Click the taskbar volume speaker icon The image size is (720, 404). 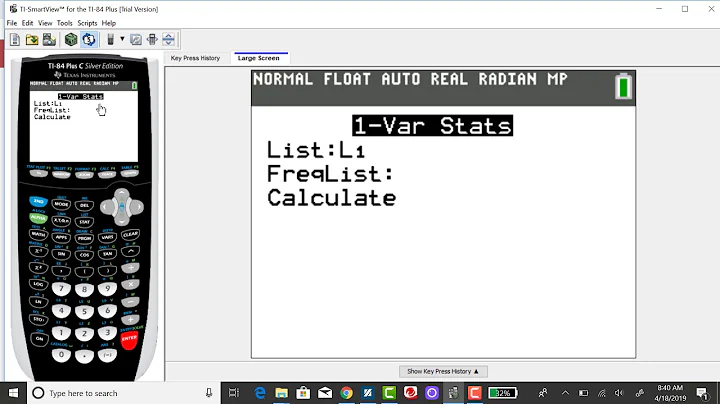coord(619,393)
